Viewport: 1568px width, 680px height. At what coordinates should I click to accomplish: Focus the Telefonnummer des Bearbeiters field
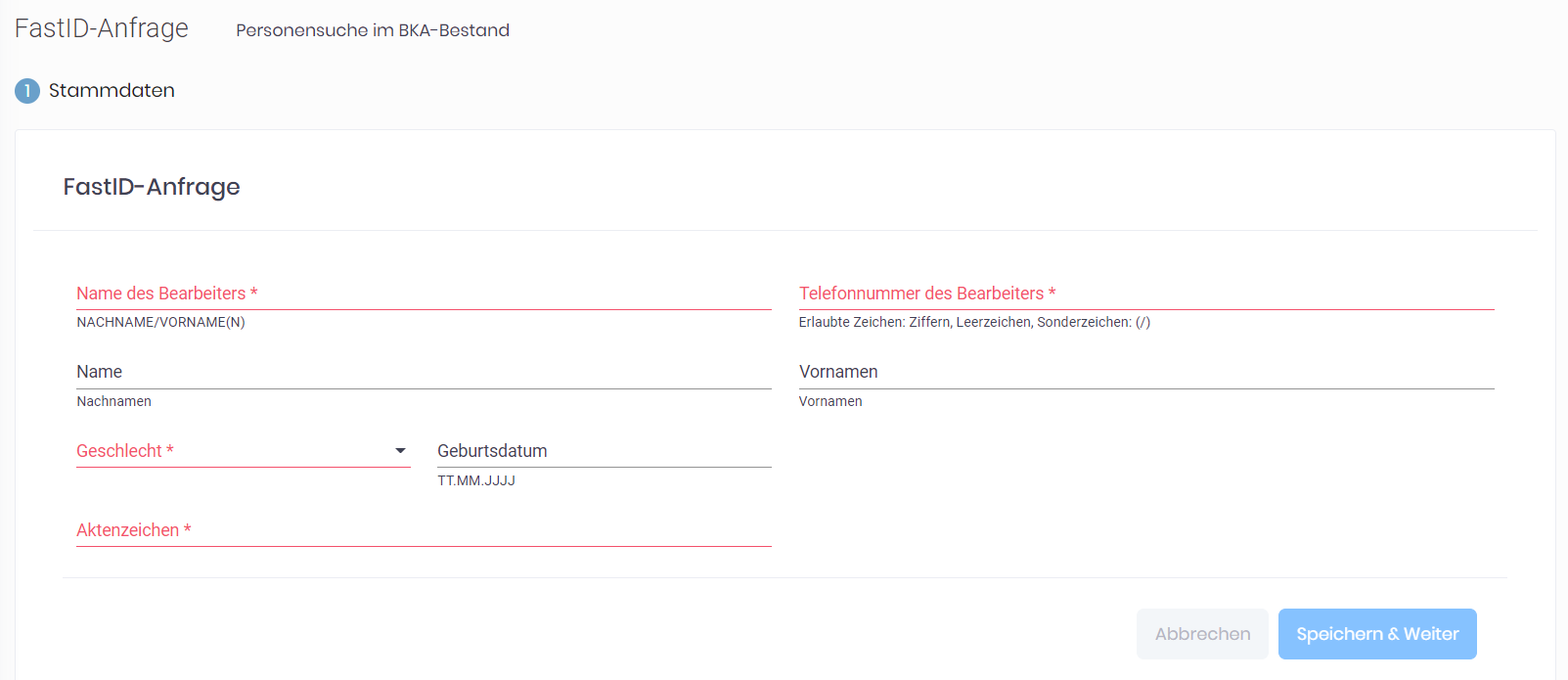(x=1146, y=294)
